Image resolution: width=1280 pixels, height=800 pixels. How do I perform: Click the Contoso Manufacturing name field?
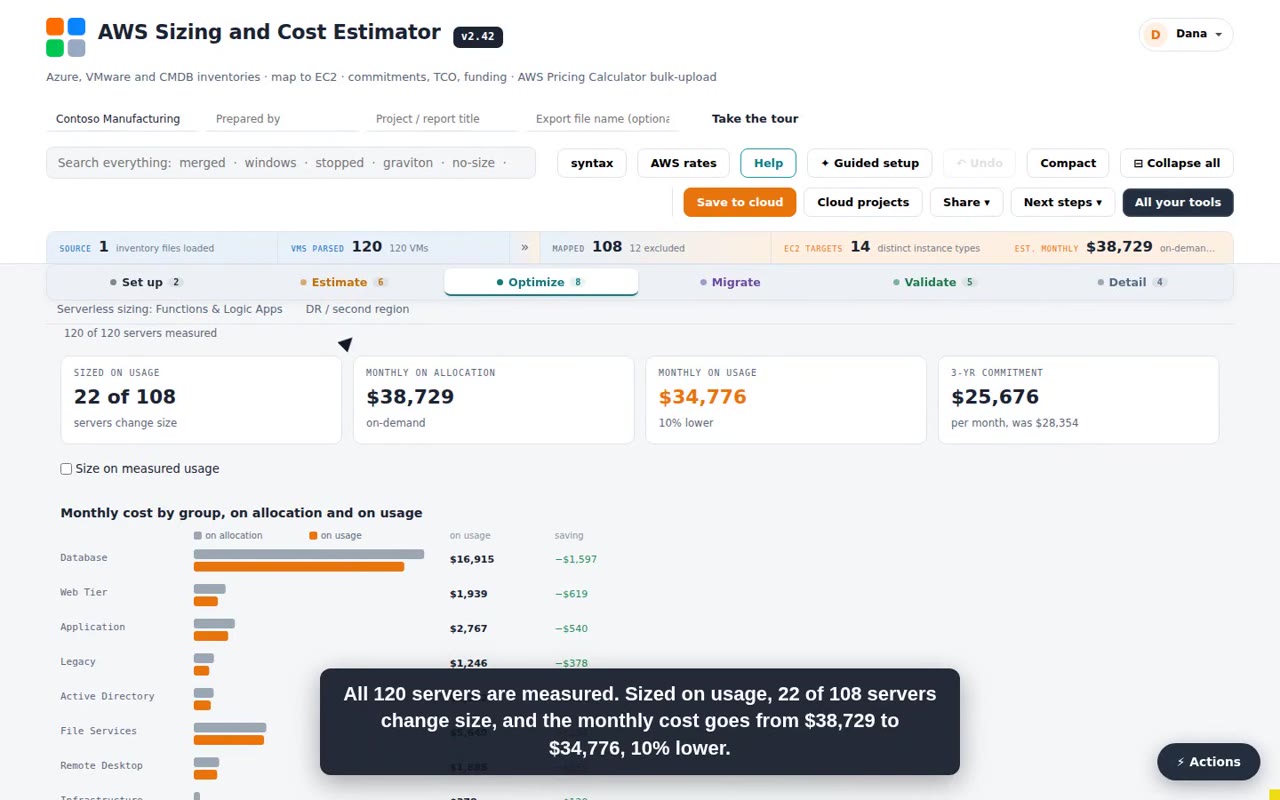[x=121, y=119]
